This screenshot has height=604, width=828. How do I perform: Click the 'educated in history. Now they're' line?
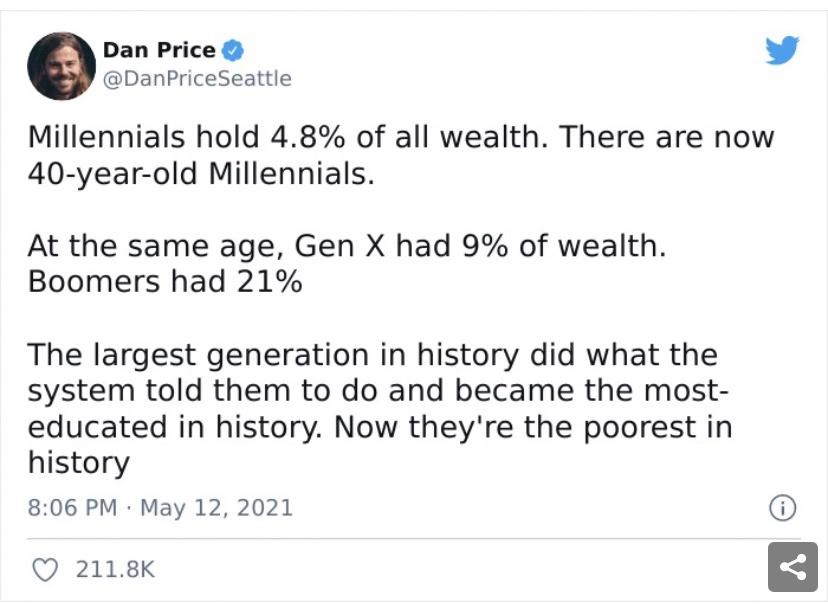pyautogui.click(x=379, y=427)
